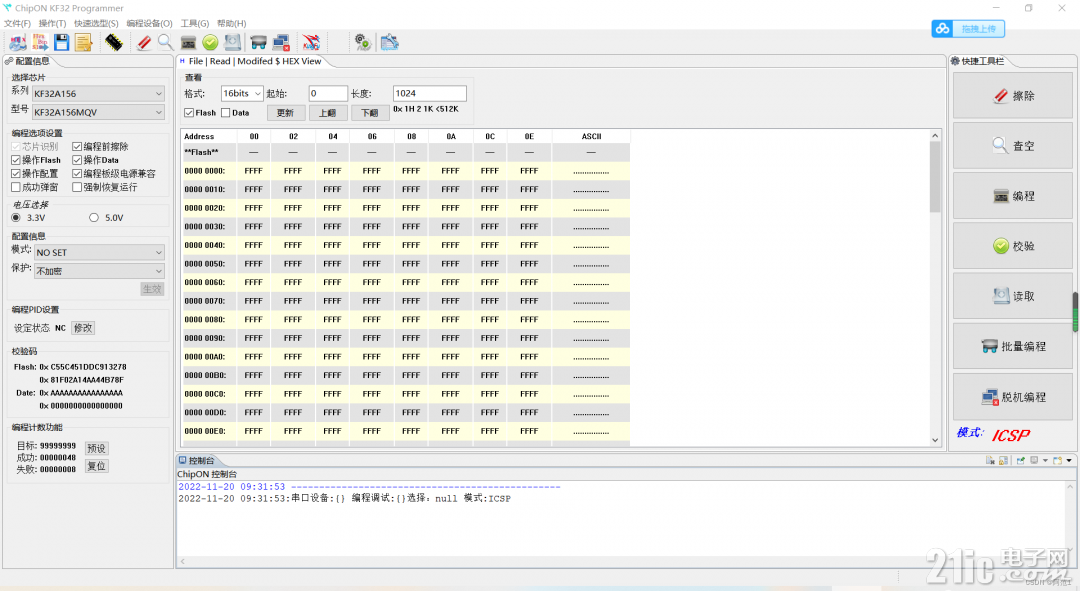Click 修改 PID modify button
Viewport: 1080px width, 591px height.
click(x=83, y=328)
